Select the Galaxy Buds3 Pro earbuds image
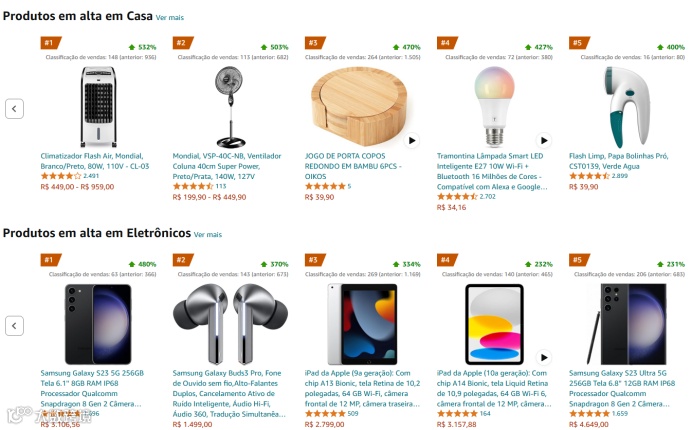 point(230,324)
